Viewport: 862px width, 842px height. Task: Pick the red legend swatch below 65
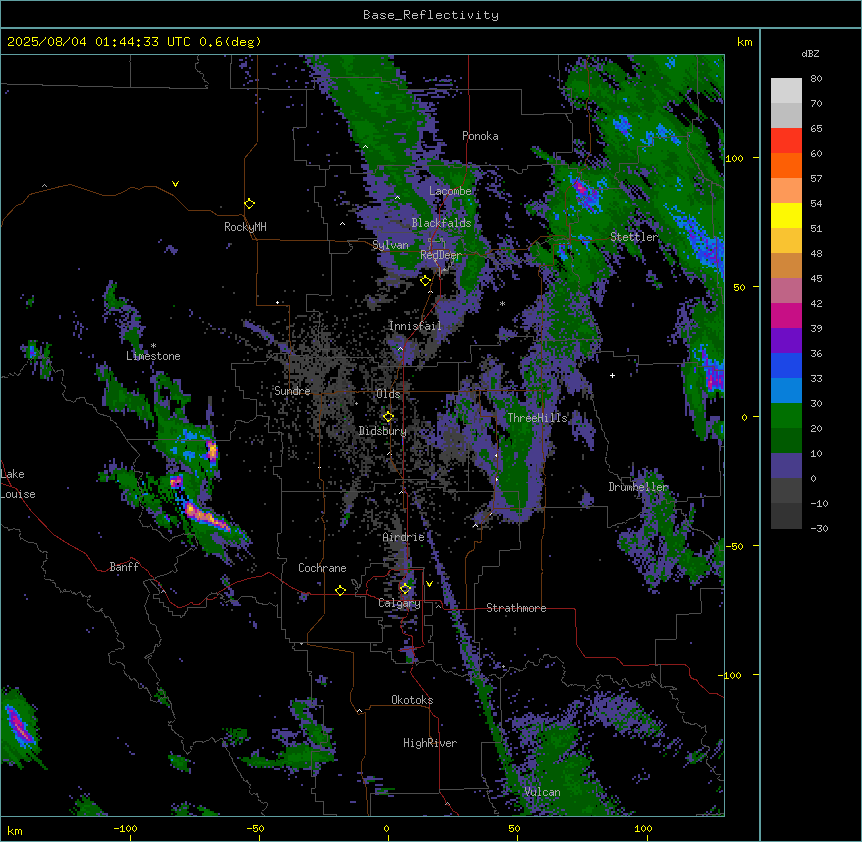click(x=786, y=140)
